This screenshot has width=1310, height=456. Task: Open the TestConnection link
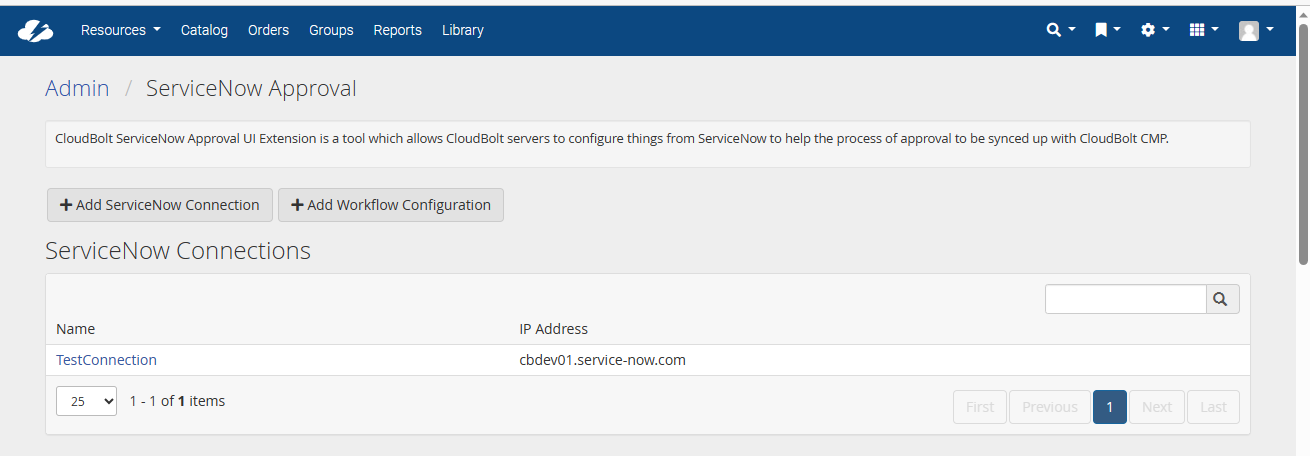pyautogui.click(x=106, y=360)
